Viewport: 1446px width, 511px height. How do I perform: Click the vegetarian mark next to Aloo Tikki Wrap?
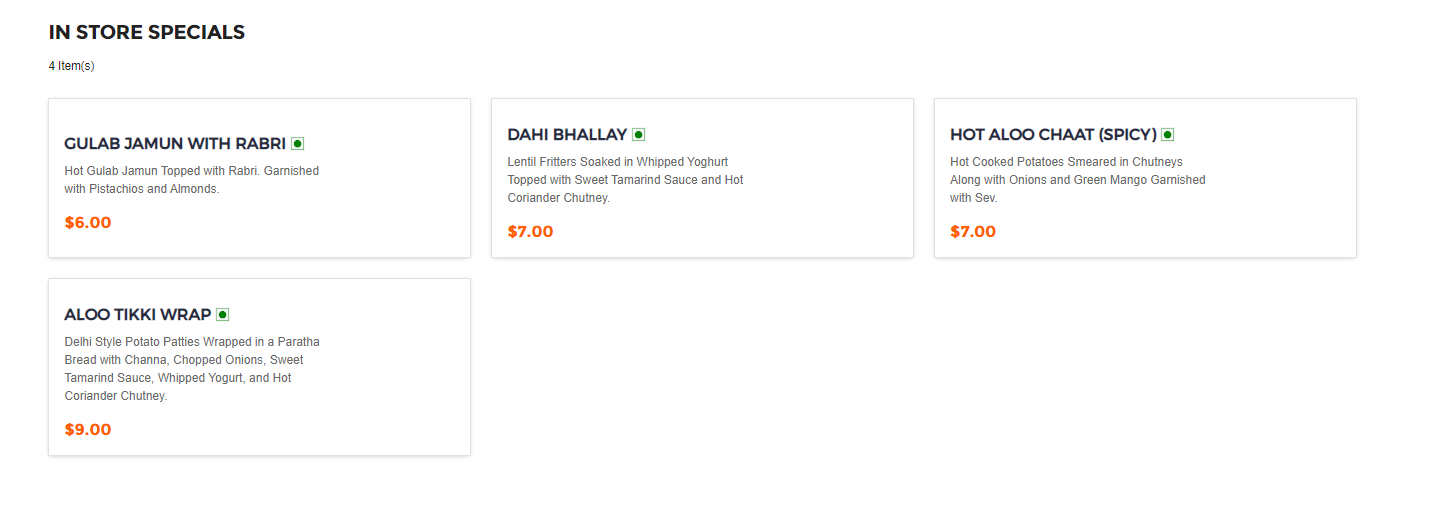(x=222, y=315)
